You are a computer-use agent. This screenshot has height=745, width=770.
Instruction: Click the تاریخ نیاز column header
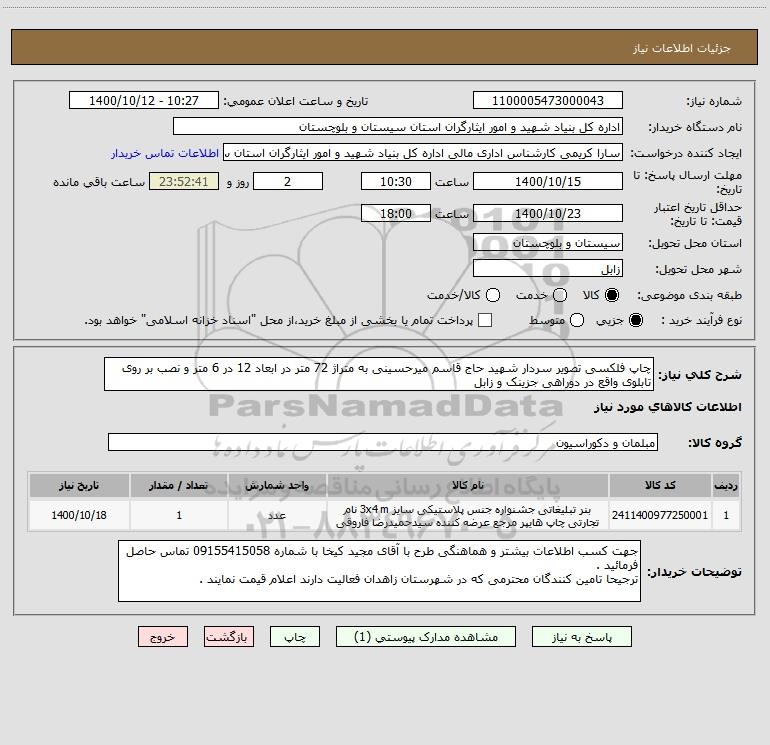[79, 486]
